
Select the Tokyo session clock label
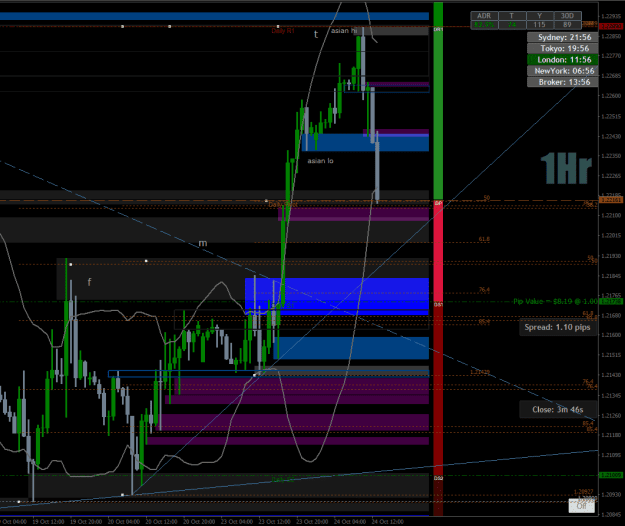pos(562,48)
